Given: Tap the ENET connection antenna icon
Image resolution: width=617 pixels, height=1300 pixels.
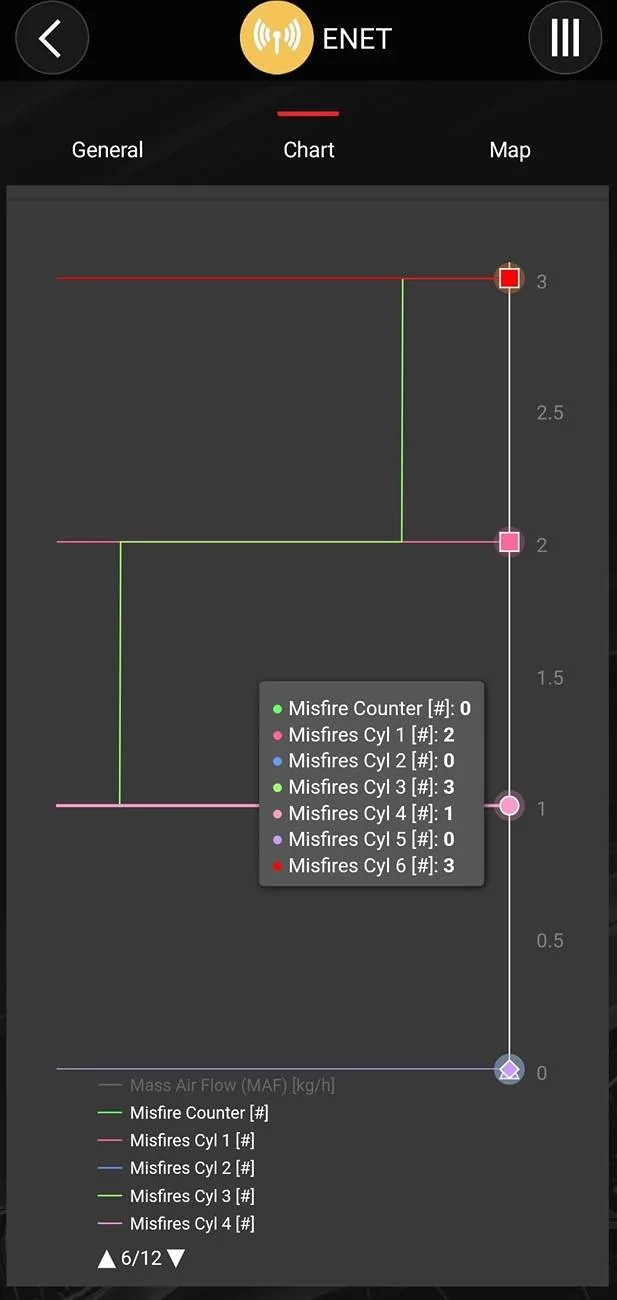Looking at the screenshot, I should pyautogui.click(x=277, y=38).
